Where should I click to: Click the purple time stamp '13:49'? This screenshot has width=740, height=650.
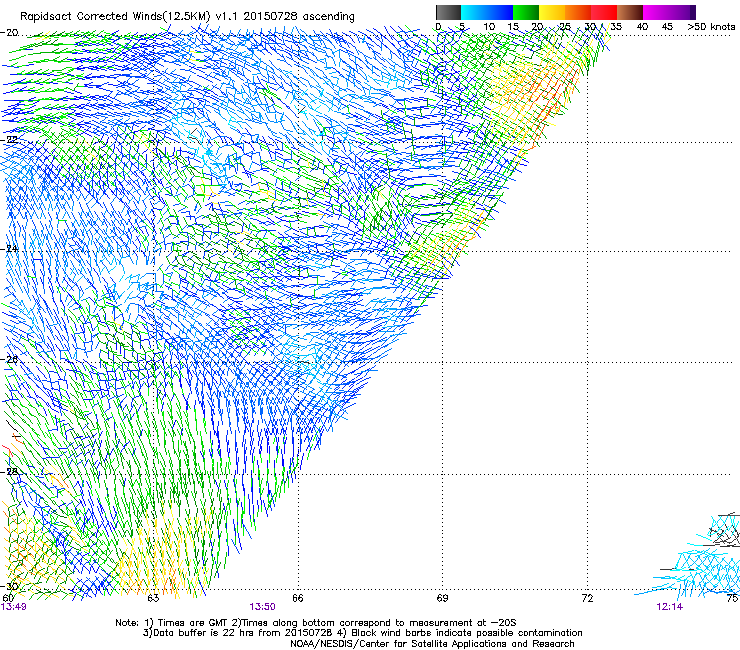14,607
